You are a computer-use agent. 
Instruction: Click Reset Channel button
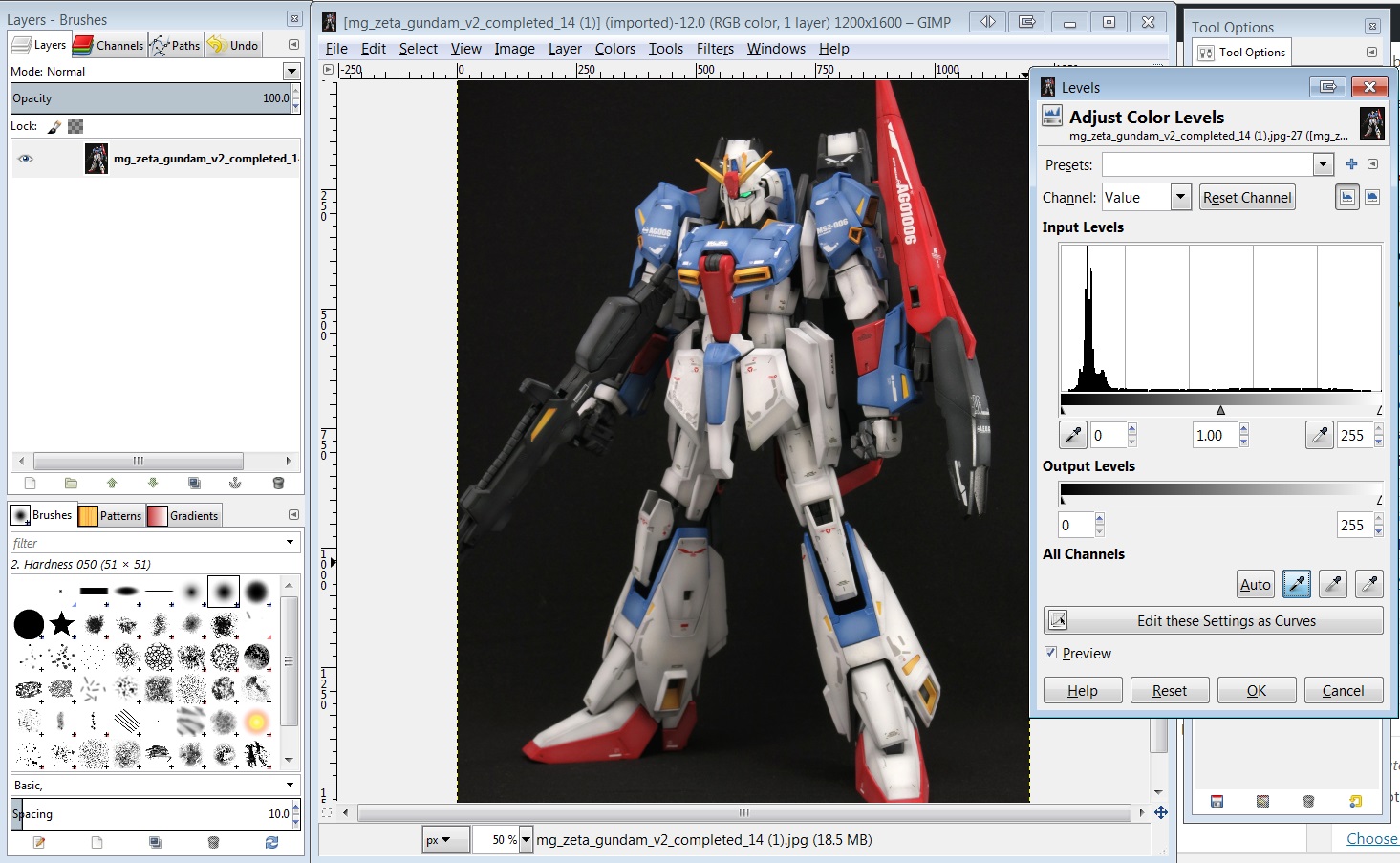point(1247,197)
